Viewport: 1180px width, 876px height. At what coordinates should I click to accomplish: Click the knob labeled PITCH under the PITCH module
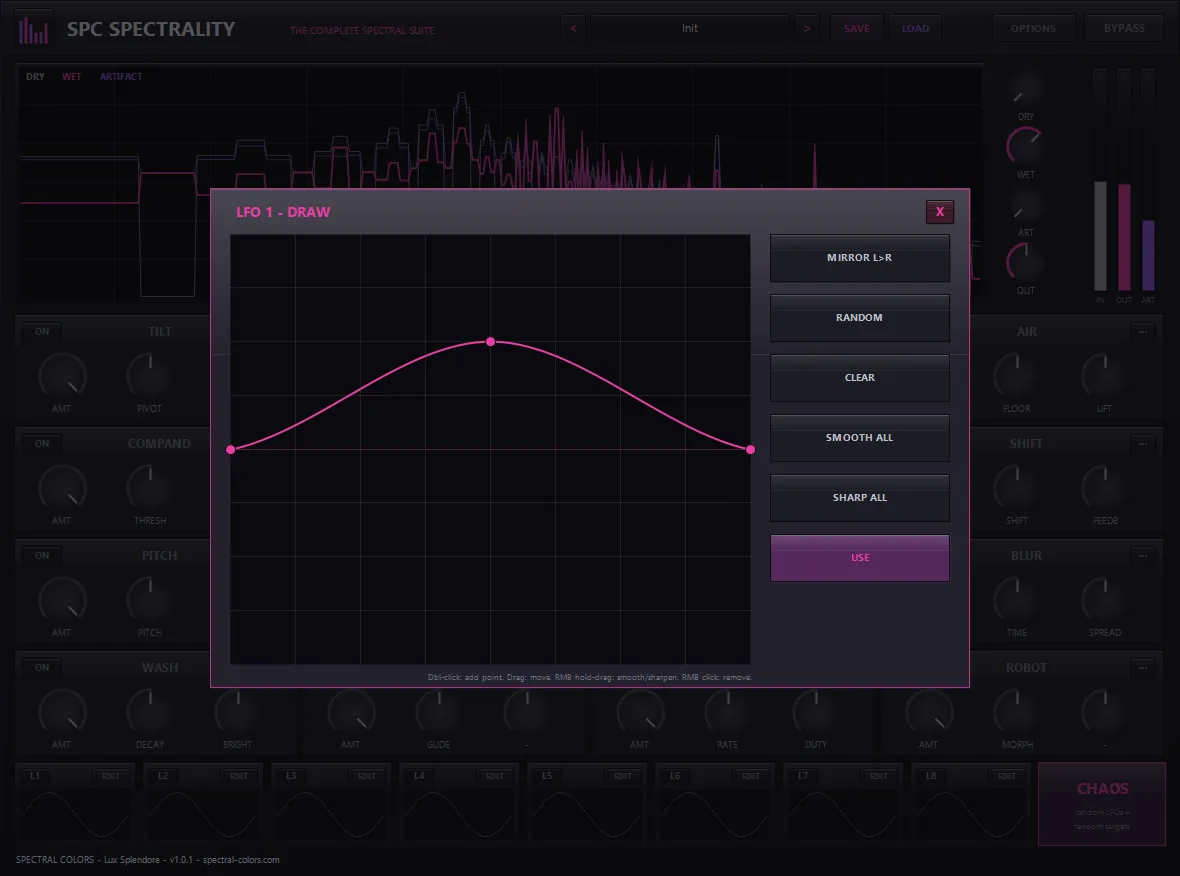(151, 601)
